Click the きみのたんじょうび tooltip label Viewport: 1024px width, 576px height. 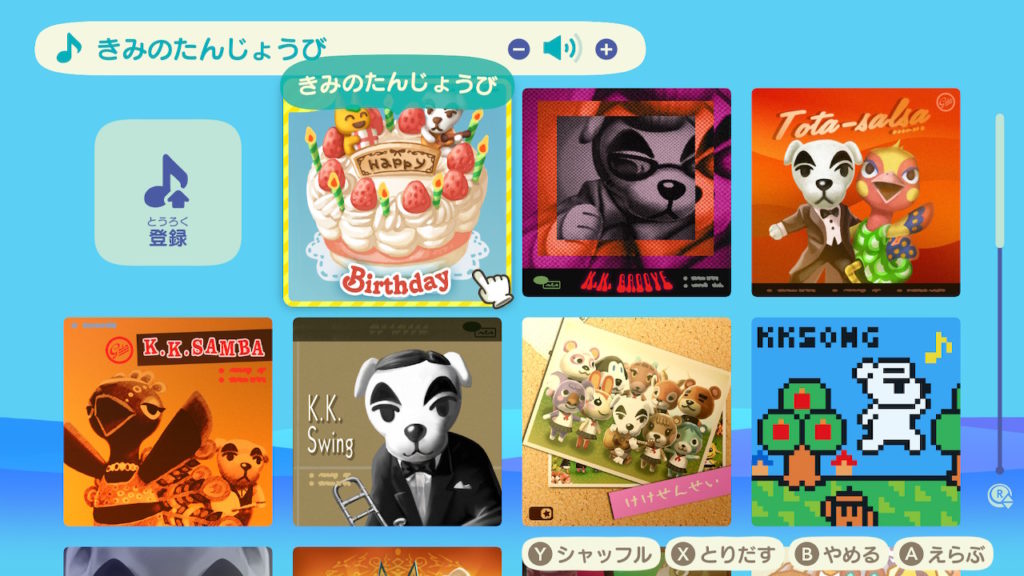click(x=397, y=85)
